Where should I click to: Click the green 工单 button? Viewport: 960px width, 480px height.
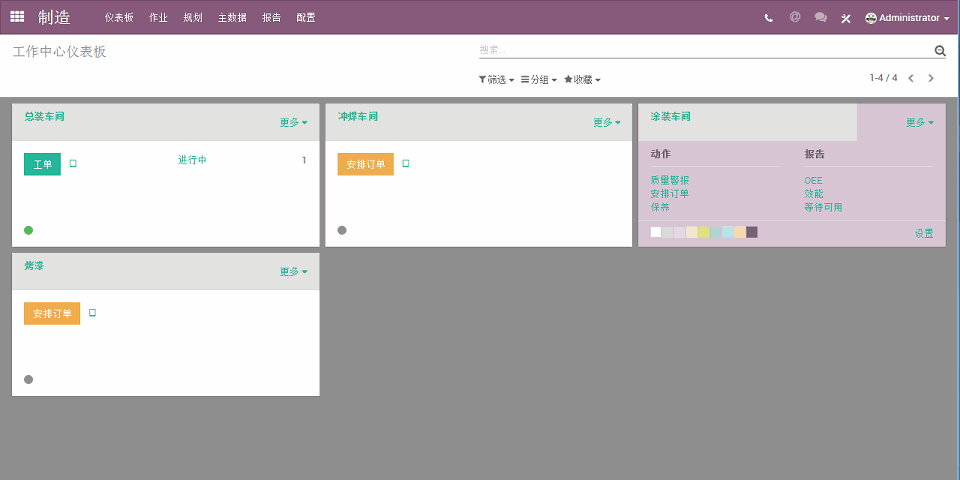pos(42,164)
